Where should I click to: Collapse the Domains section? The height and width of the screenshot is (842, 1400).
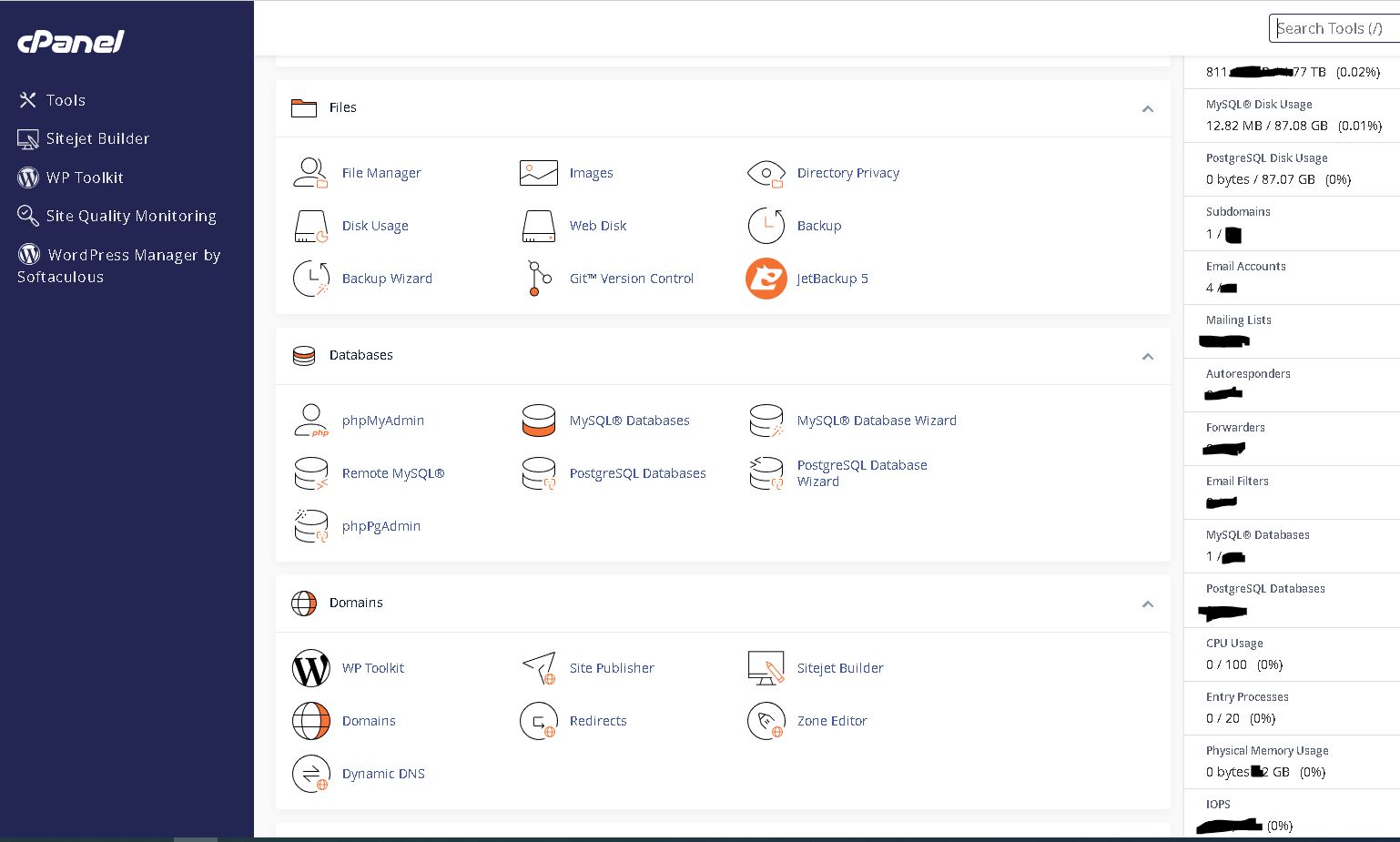point(1147,604)
